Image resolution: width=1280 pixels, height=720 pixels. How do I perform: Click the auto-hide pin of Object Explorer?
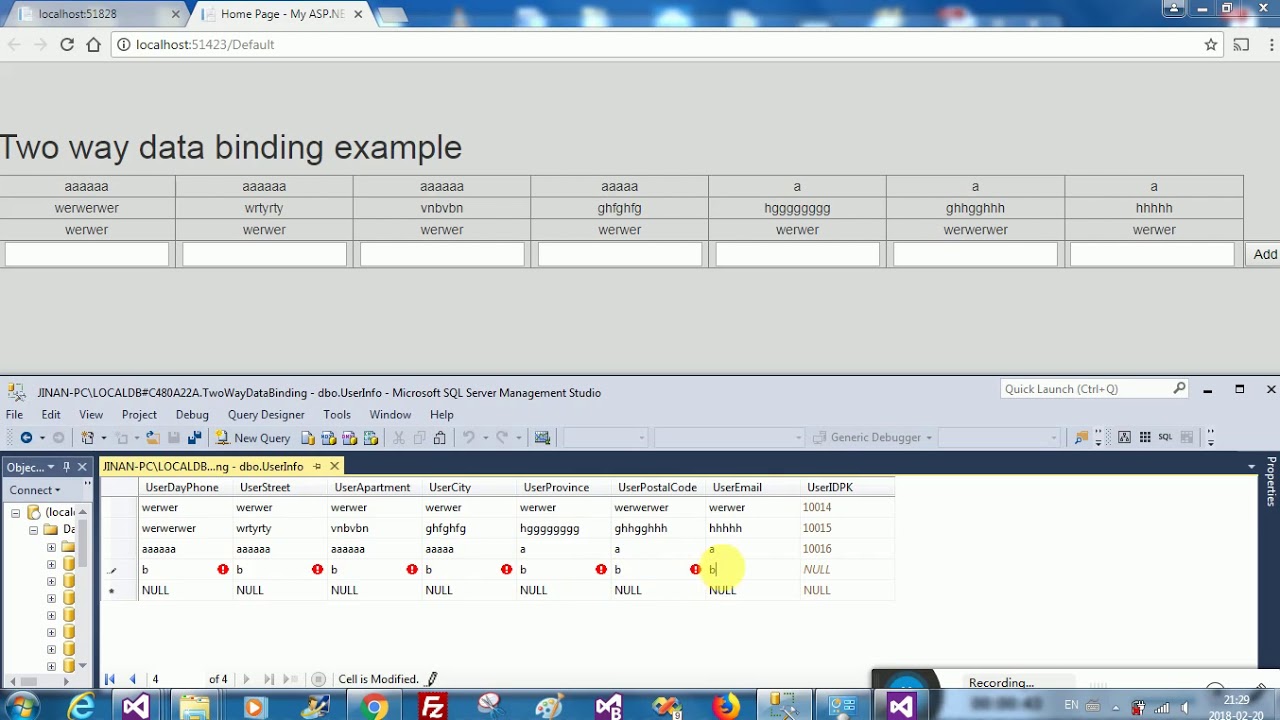pyautogui.click(x=66, y=467)
